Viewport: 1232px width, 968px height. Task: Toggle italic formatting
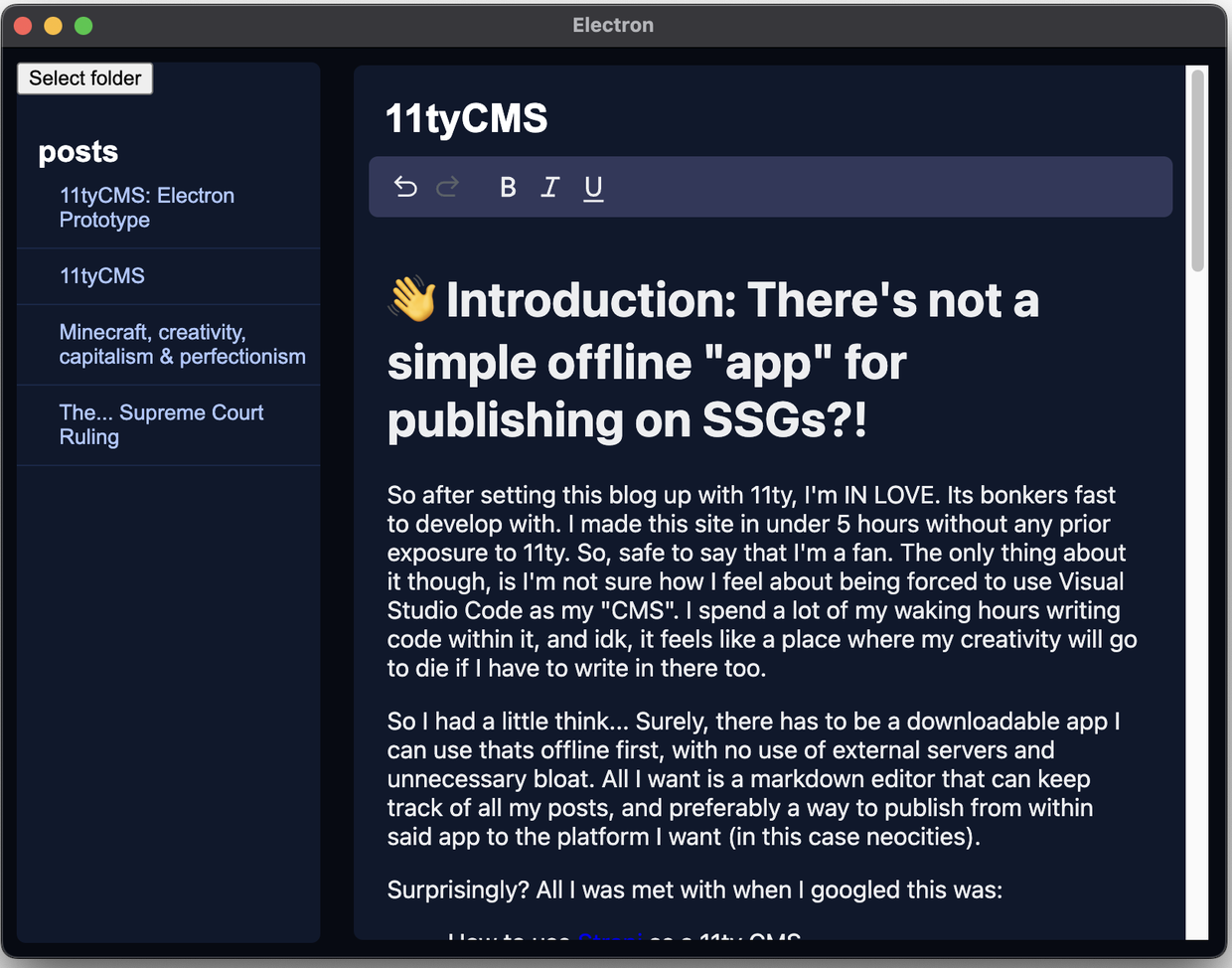click(550, 187)
